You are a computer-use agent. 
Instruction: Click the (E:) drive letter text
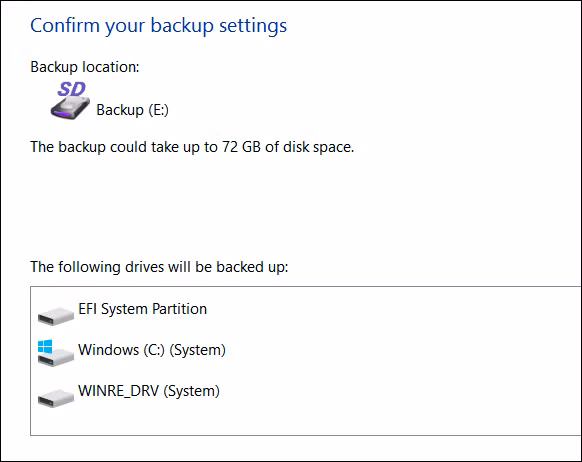pos(159,110)
